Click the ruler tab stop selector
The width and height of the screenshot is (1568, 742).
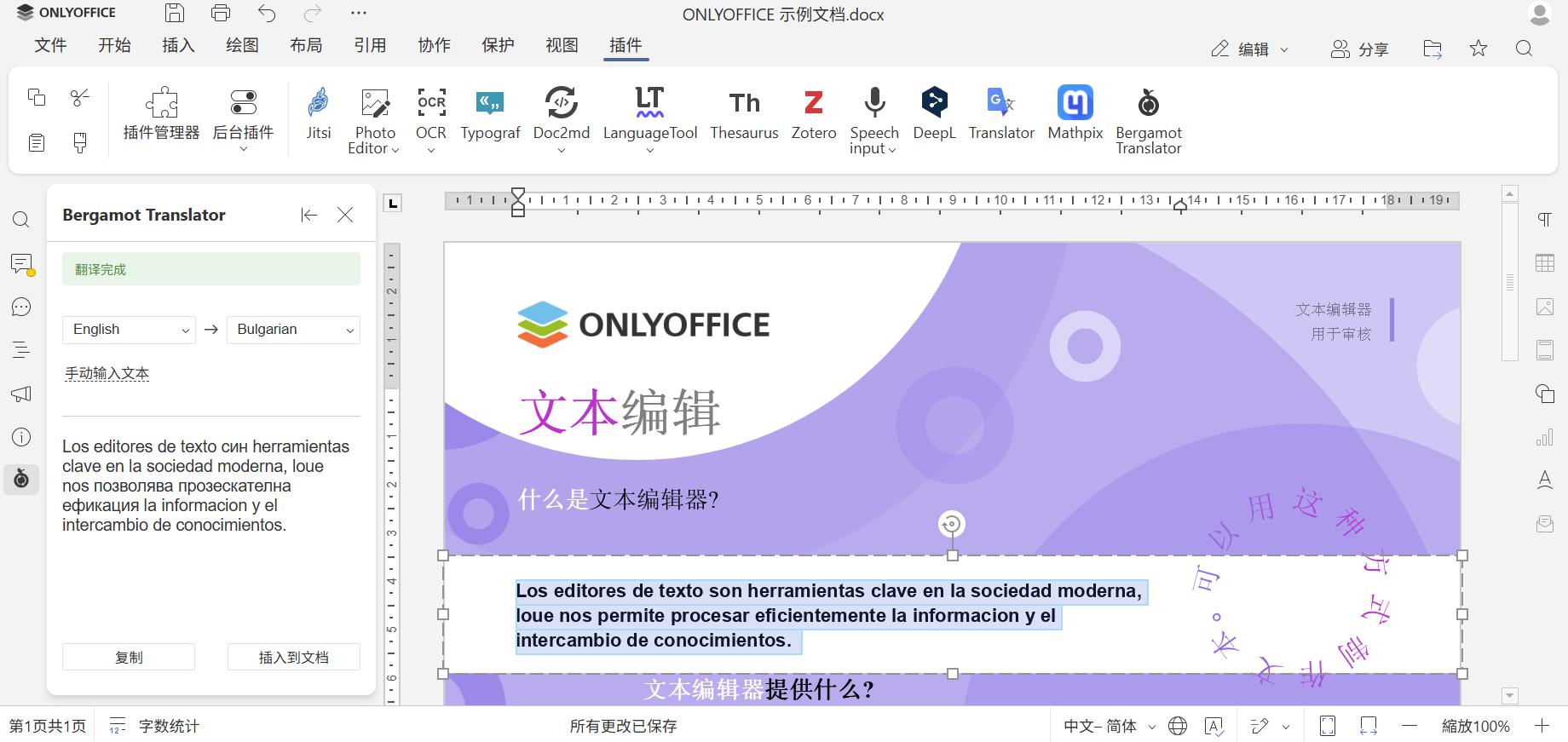pos(392,203)
